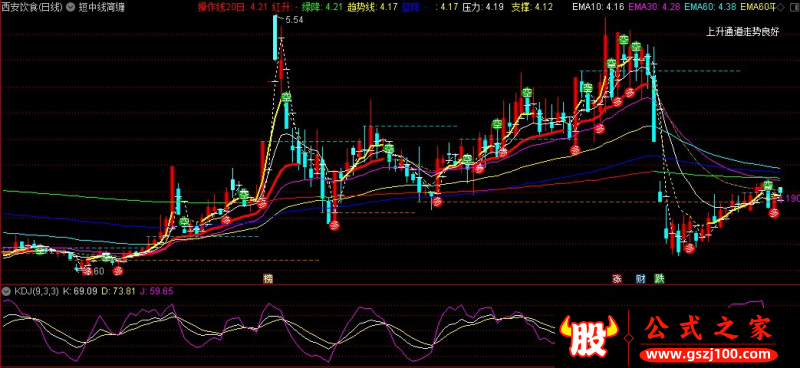The height and width of the screenshot is (368, 800).
Task: Click the red 涨 marker icon
Action: click(x=618, y=279)
